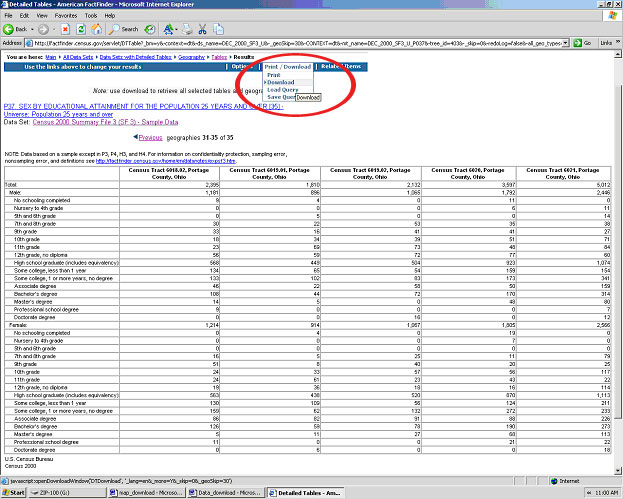Click the page icon in the Address bar
The image size is (623, 499).
29,43
